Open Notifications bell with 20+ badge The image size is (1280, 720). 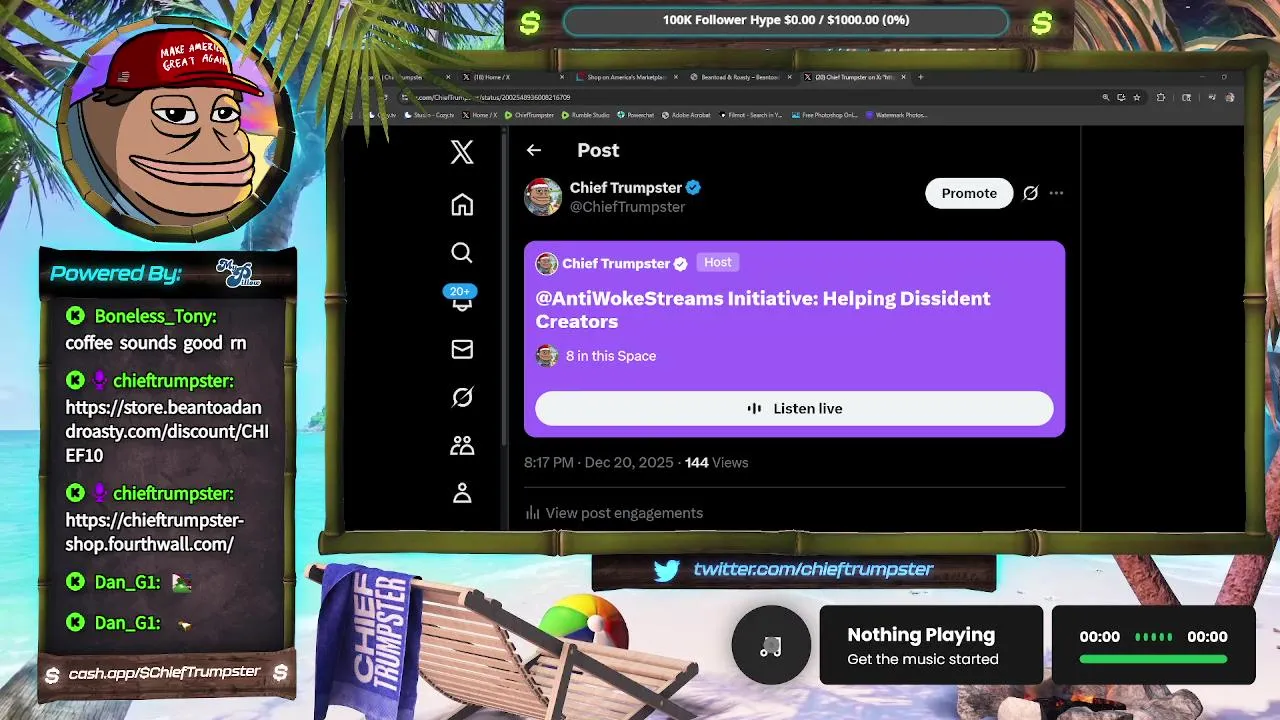461,299
